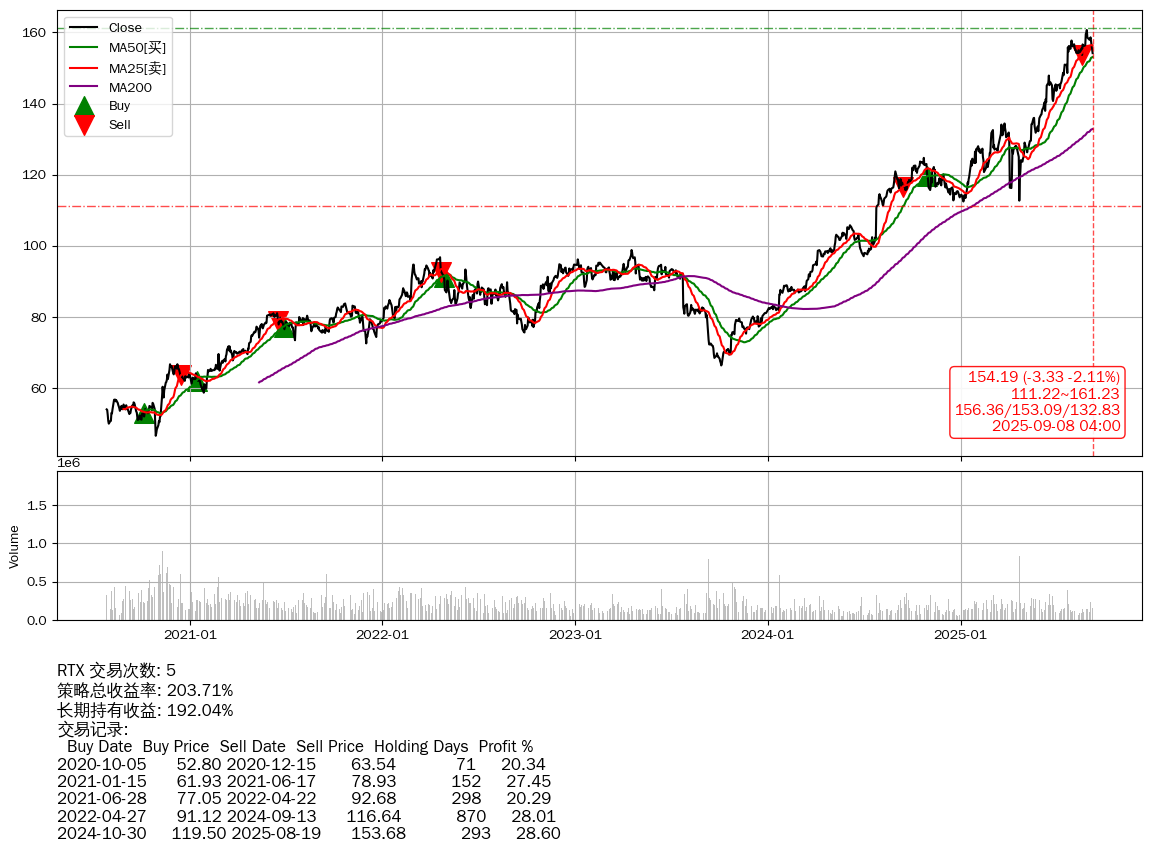Image resolution: width=1152 pixels, height=852 pixels.
Task: Click the red sell marker near price 79 in mid-2021
Action: [x=279, y=320]
